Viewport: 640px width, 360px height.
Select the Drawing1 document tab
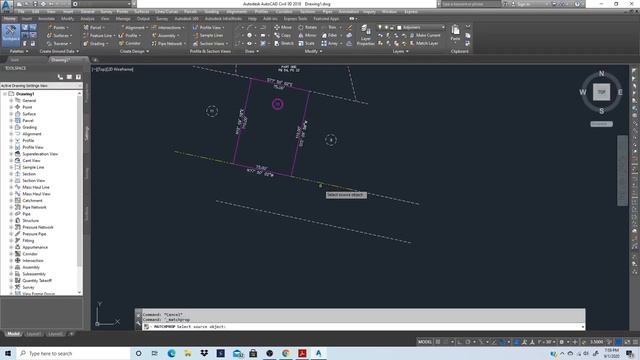tap(60, 60)
